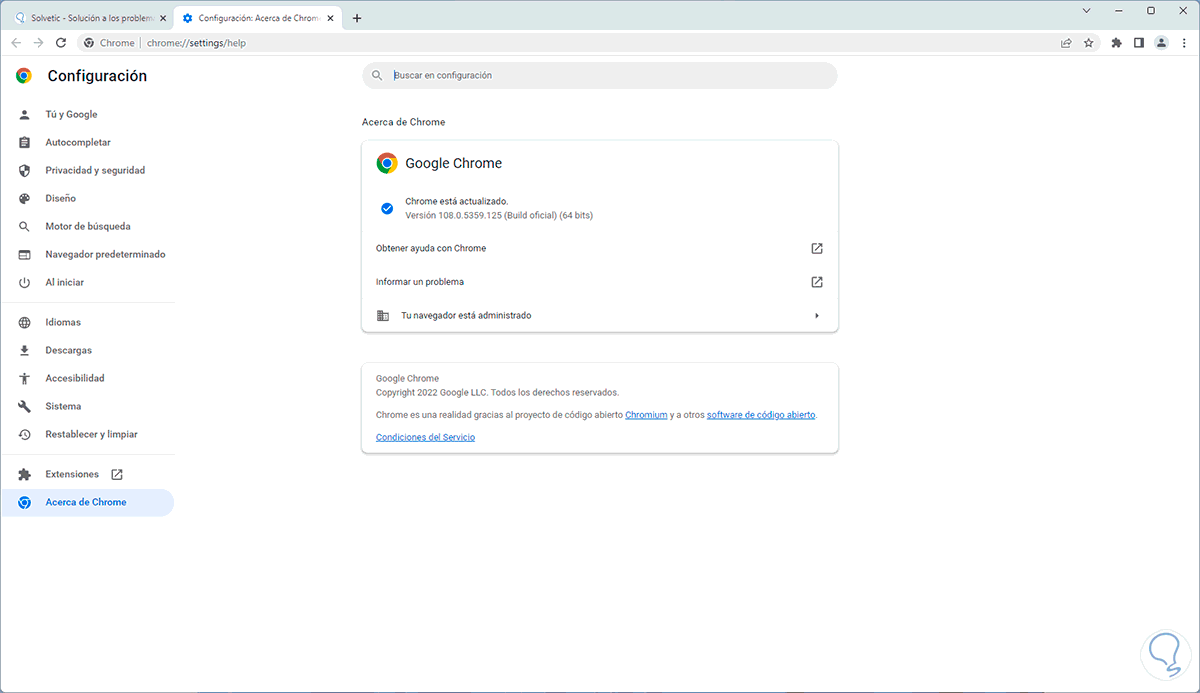Click the Chrome logo next to Configuración
The width and height of the screenshot is (1200, 693).
pos(24,76)
